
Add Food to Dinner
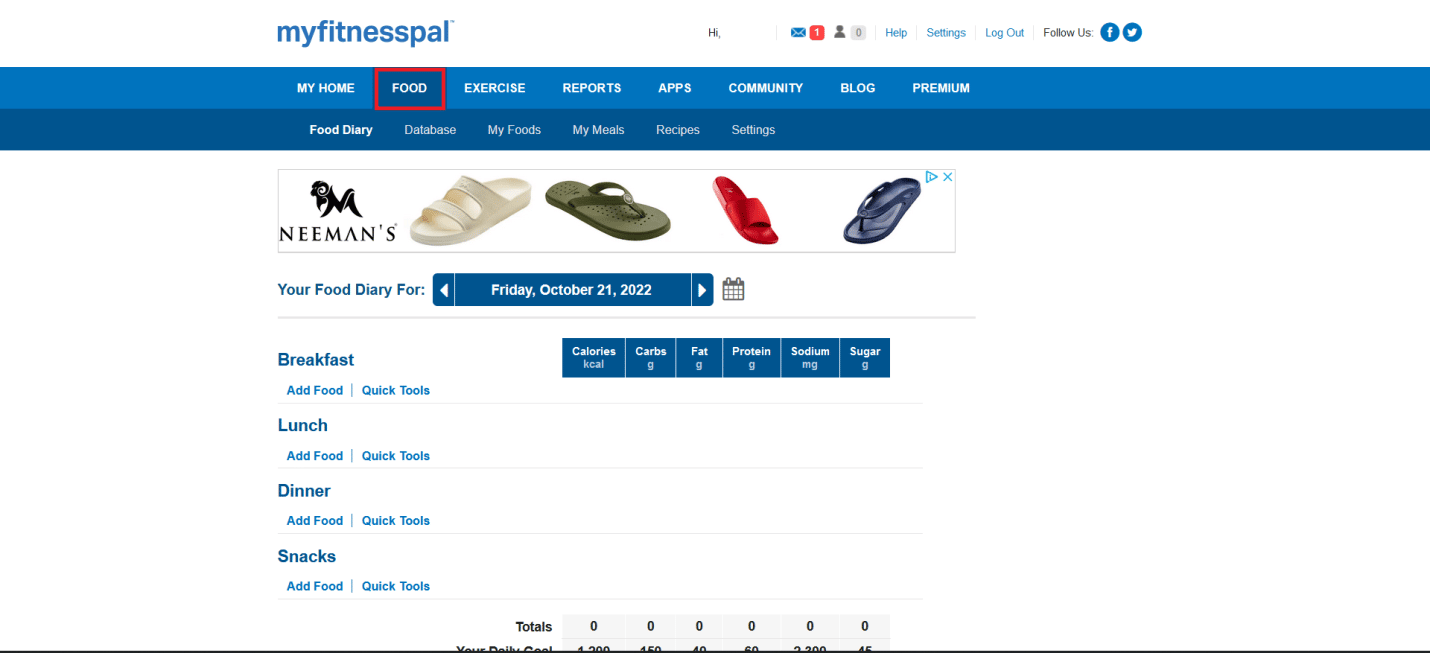click(315, 521)
